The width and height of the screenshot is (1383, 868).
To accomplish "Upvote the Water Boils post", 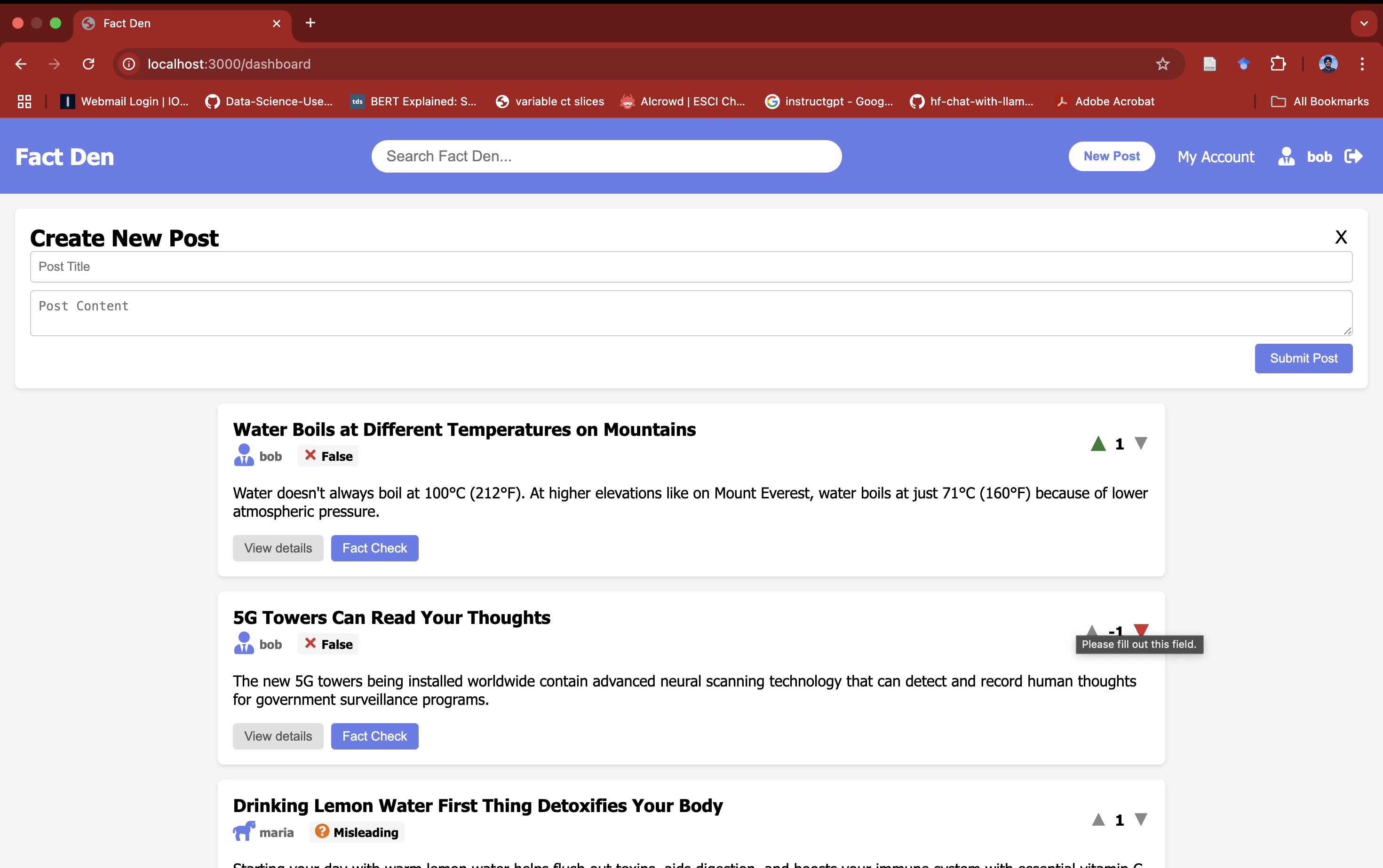I will pos(1098,444).
